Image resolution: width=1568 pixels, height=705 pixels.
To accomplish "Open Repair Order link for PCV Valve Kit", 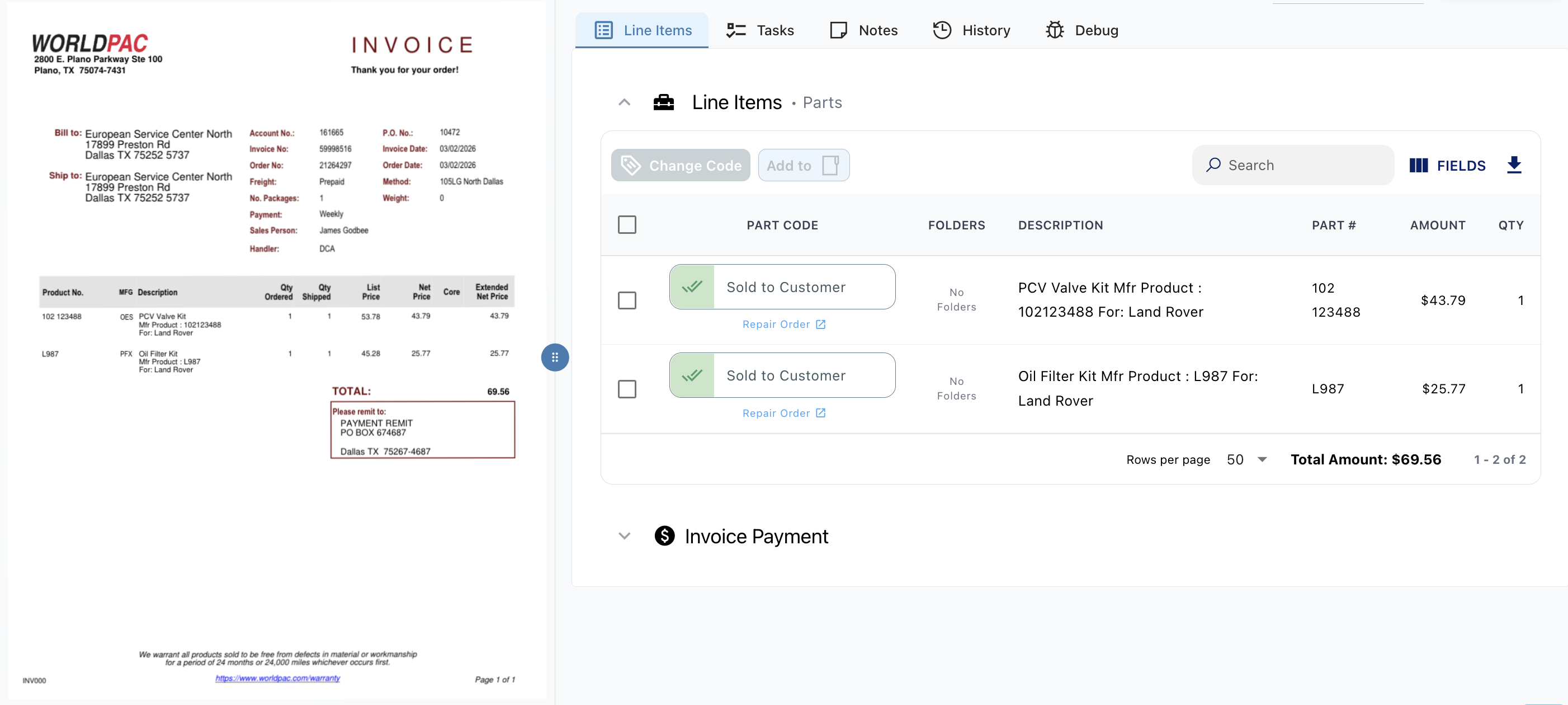I will (783, 325).
